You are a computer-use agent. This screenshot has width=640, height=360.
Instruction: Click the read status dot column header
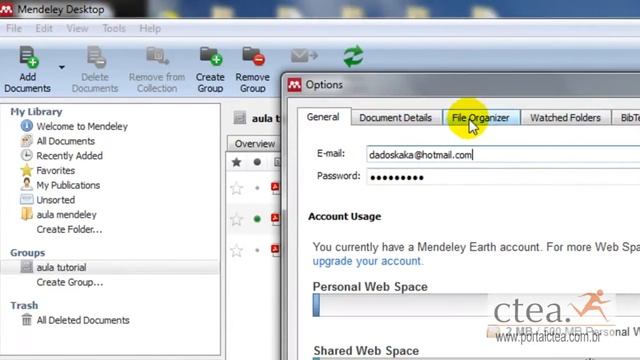[257, 162]
